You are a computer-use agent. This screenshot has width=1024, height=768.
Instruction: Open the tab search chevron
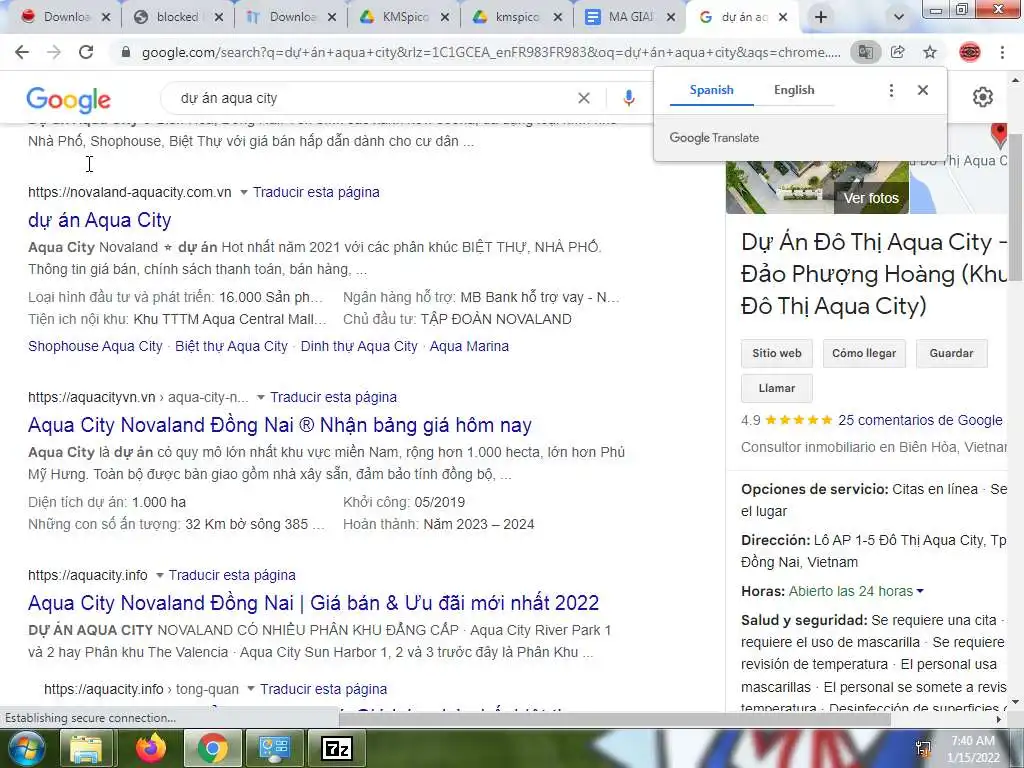pyautogui.click(x=899, y=18)
